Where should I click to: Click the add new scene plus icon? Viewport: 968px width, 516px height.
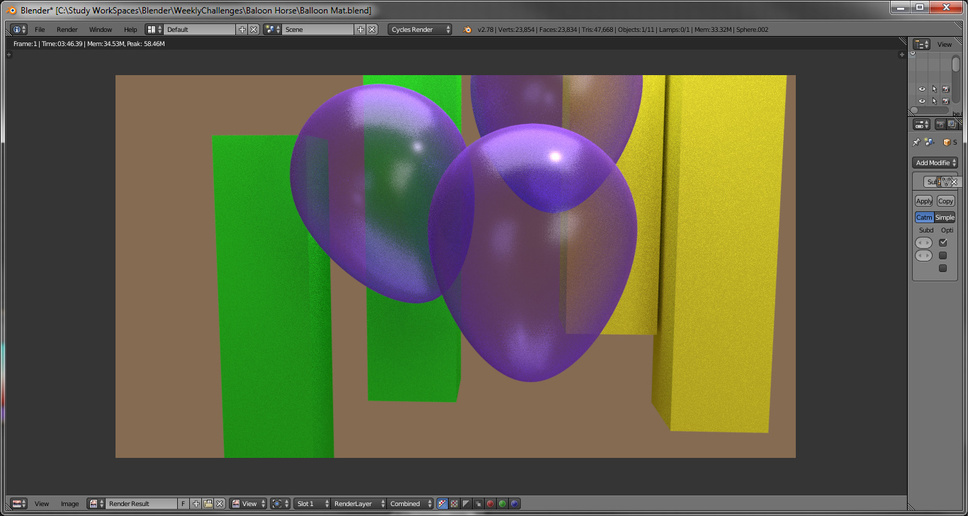tap(360, 30)
